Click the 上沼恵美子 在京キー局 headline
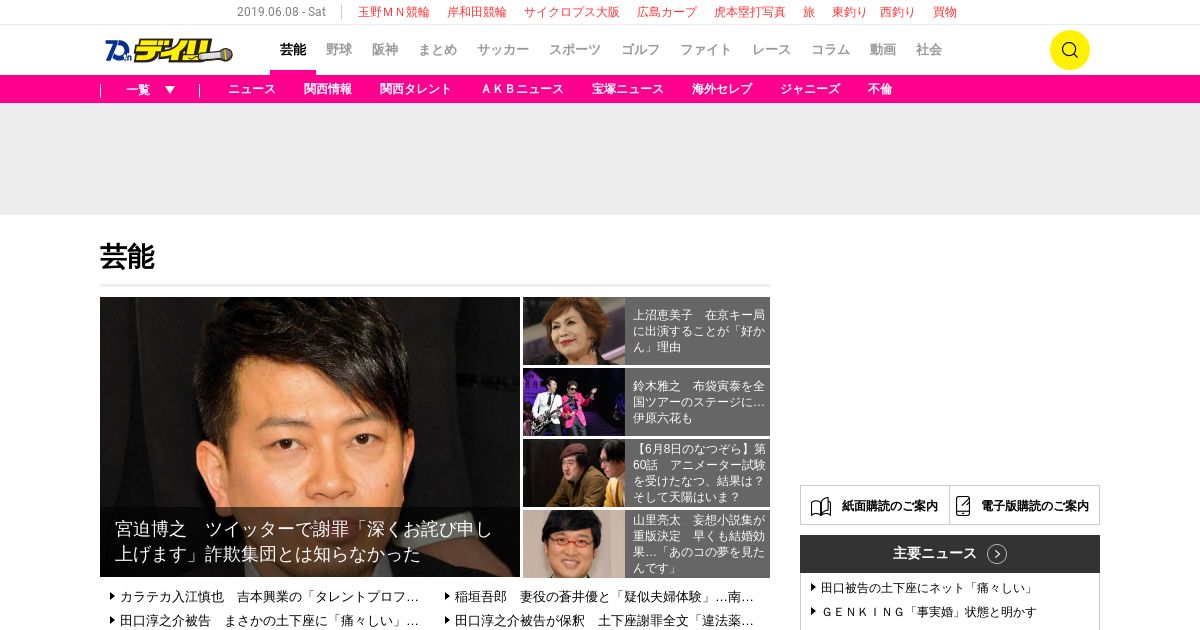Viewport: 1200px width, 630px height. [x=698, y=331]
